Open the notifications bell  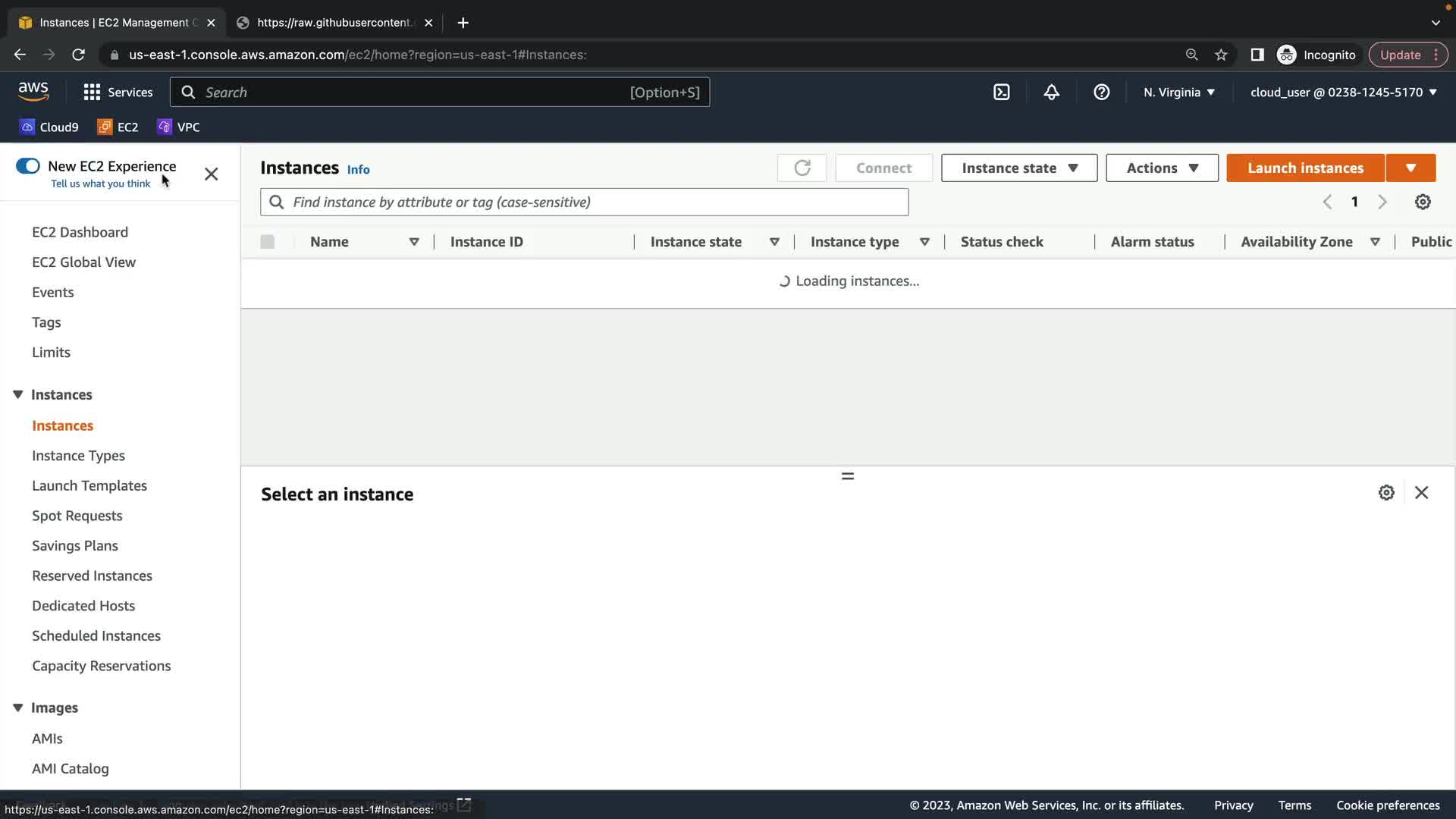point(1051,93)
